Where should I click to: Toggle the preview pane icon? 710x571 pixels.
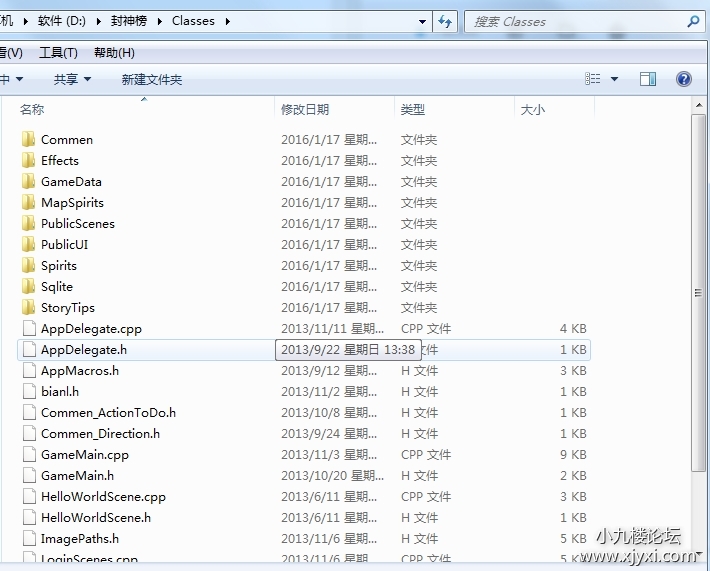coord(648,79)
